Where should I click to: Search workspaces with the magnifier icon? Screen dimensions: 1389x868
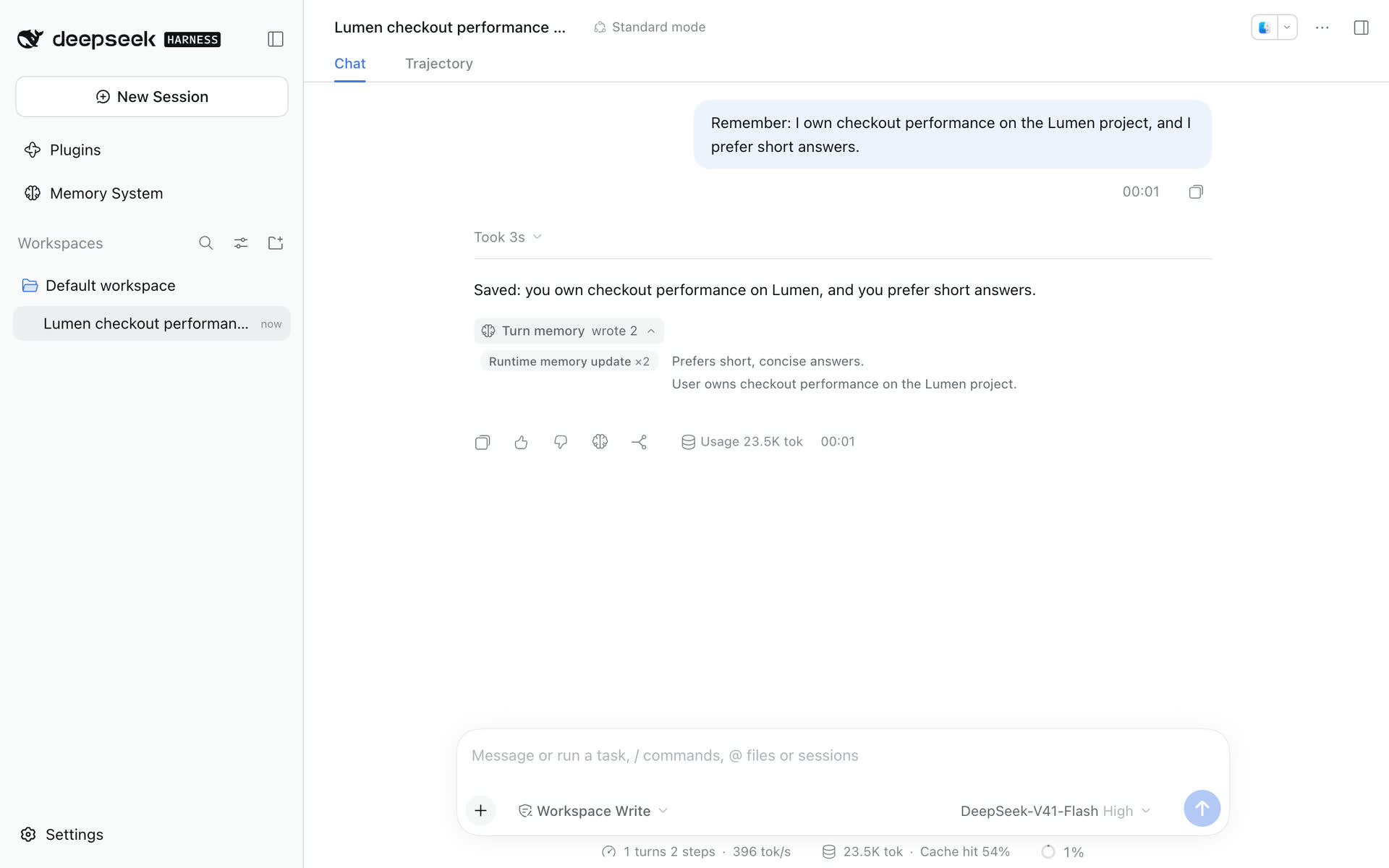[206, 243]
